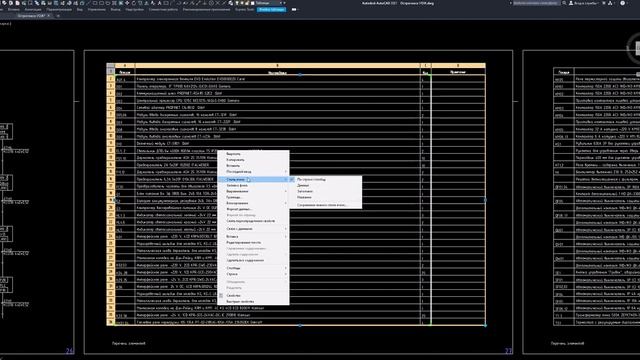Choose Быстрые свойства in context menu

click(x=253, y=301)
